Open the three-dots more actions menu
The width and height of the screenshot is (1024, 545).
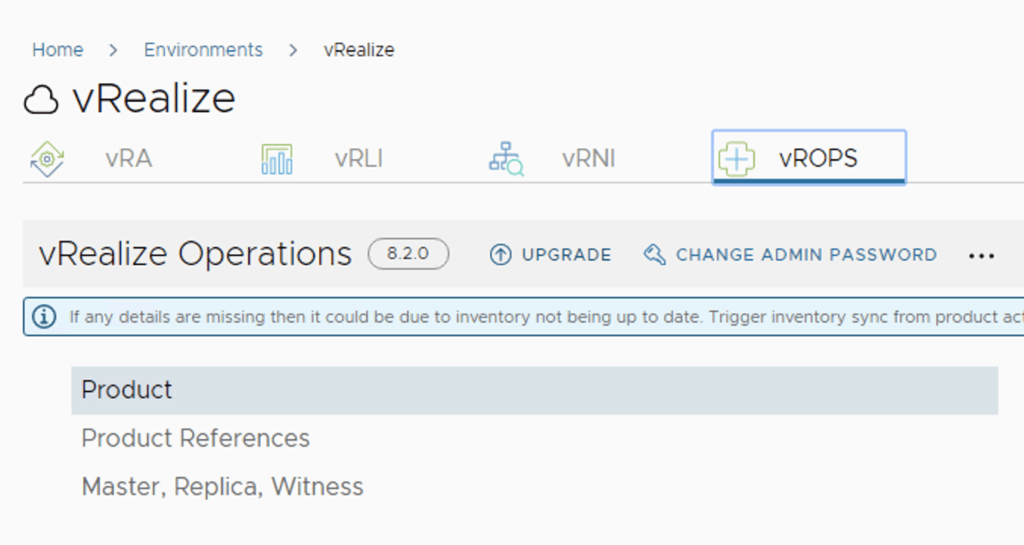982,256
